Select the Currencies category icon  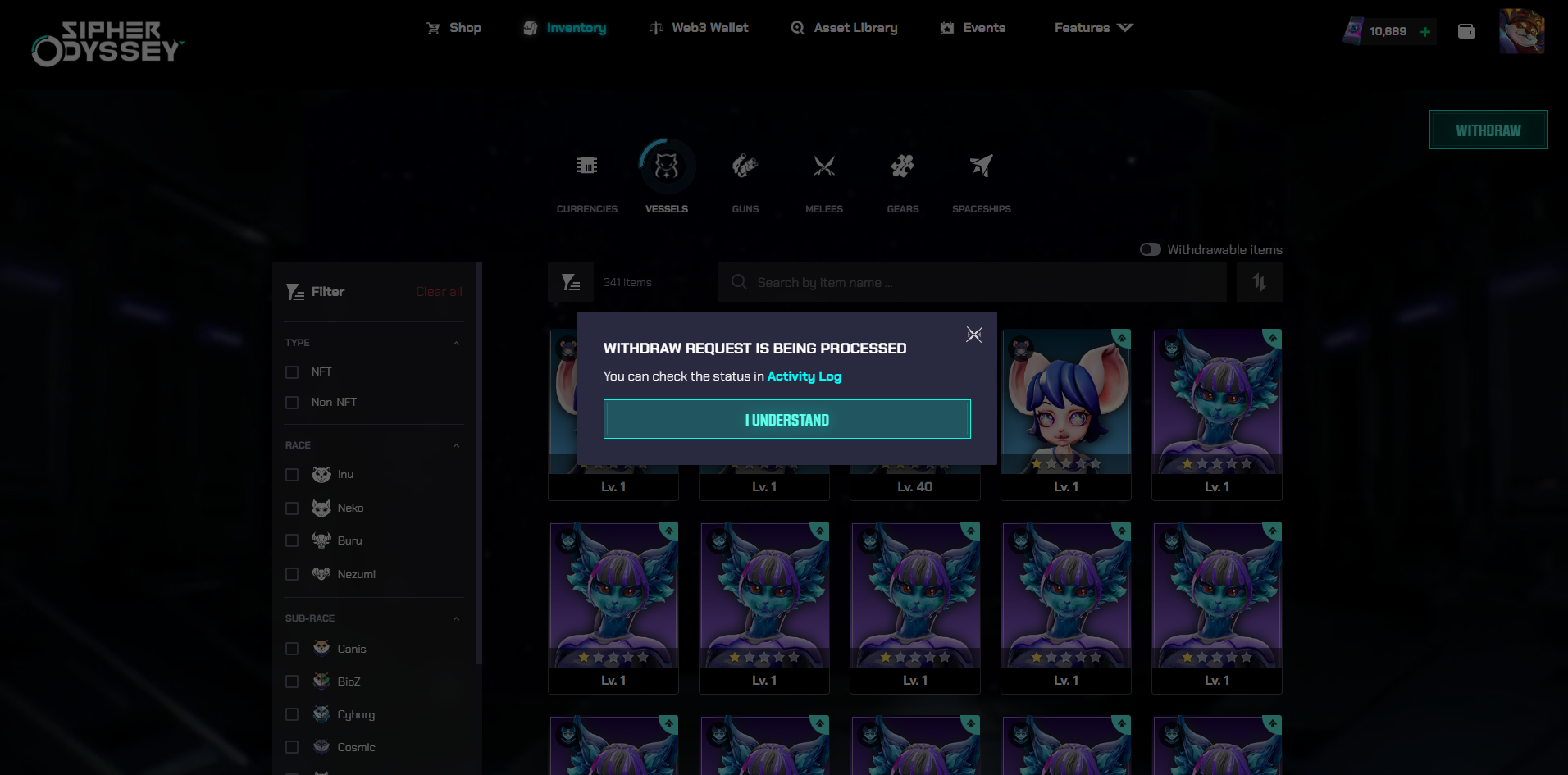[587, 166]
